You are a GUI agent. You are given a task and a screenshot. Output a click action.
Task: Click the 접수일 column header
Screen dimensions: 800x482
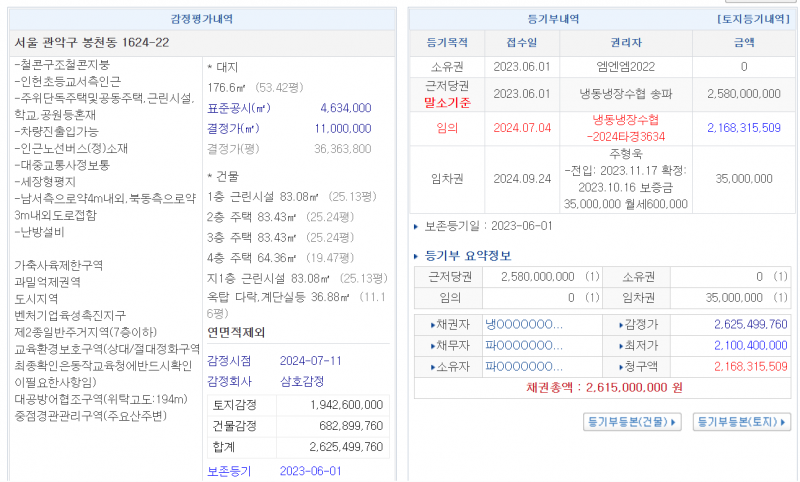pos(522,43)
